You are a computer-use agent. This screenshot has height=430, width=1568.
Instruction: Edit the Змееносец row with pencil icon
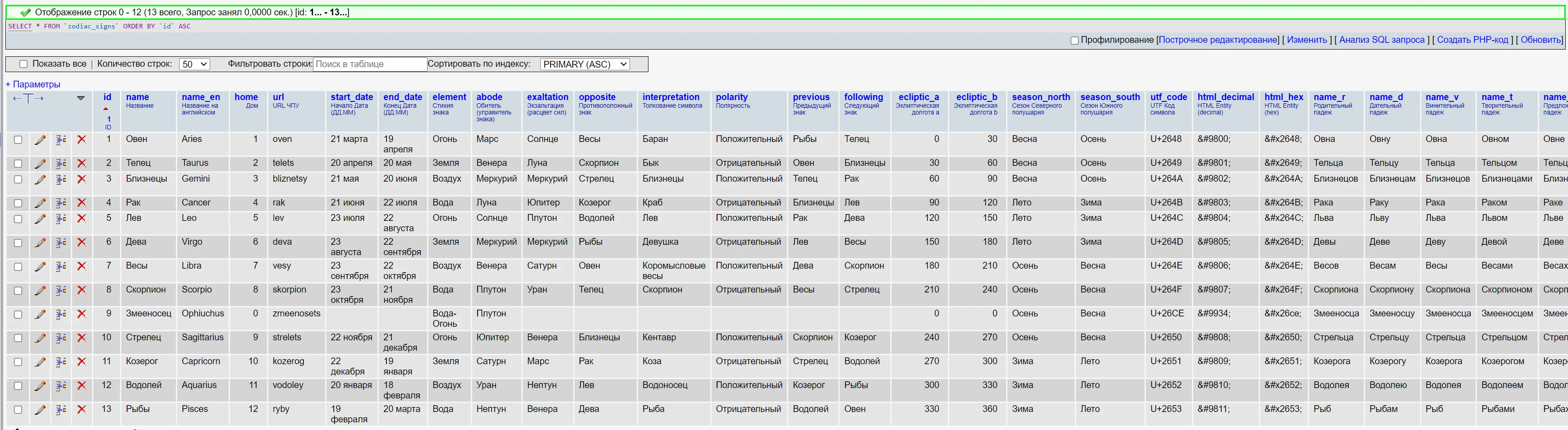pos(40,315)
